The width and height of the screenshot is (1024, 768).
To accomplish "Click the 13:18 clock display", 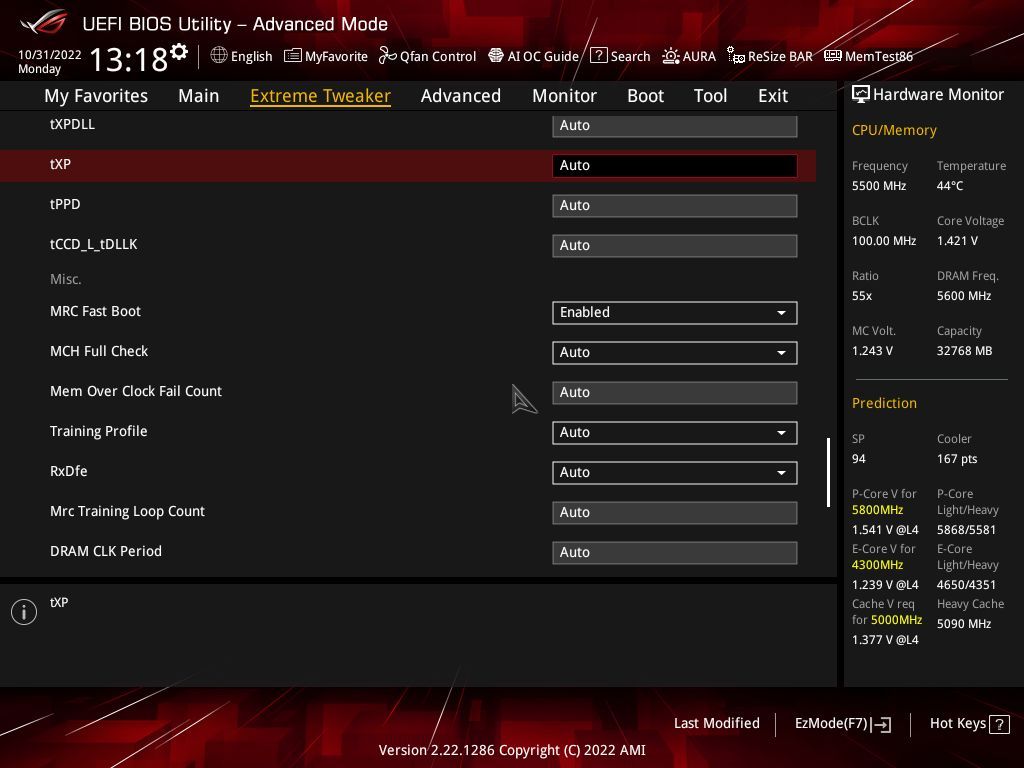I will 129,59.
